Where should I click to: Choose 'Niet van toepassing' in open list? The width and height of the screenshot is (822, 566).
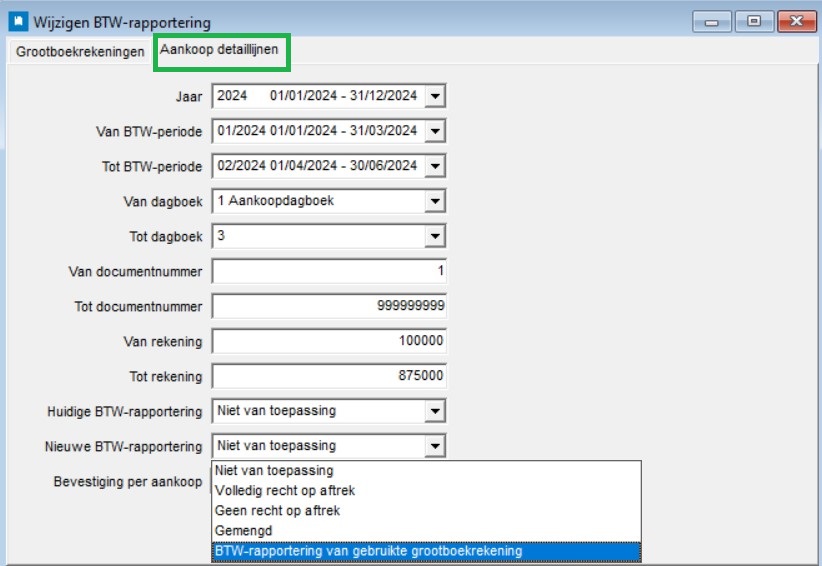tap(426, 471)
